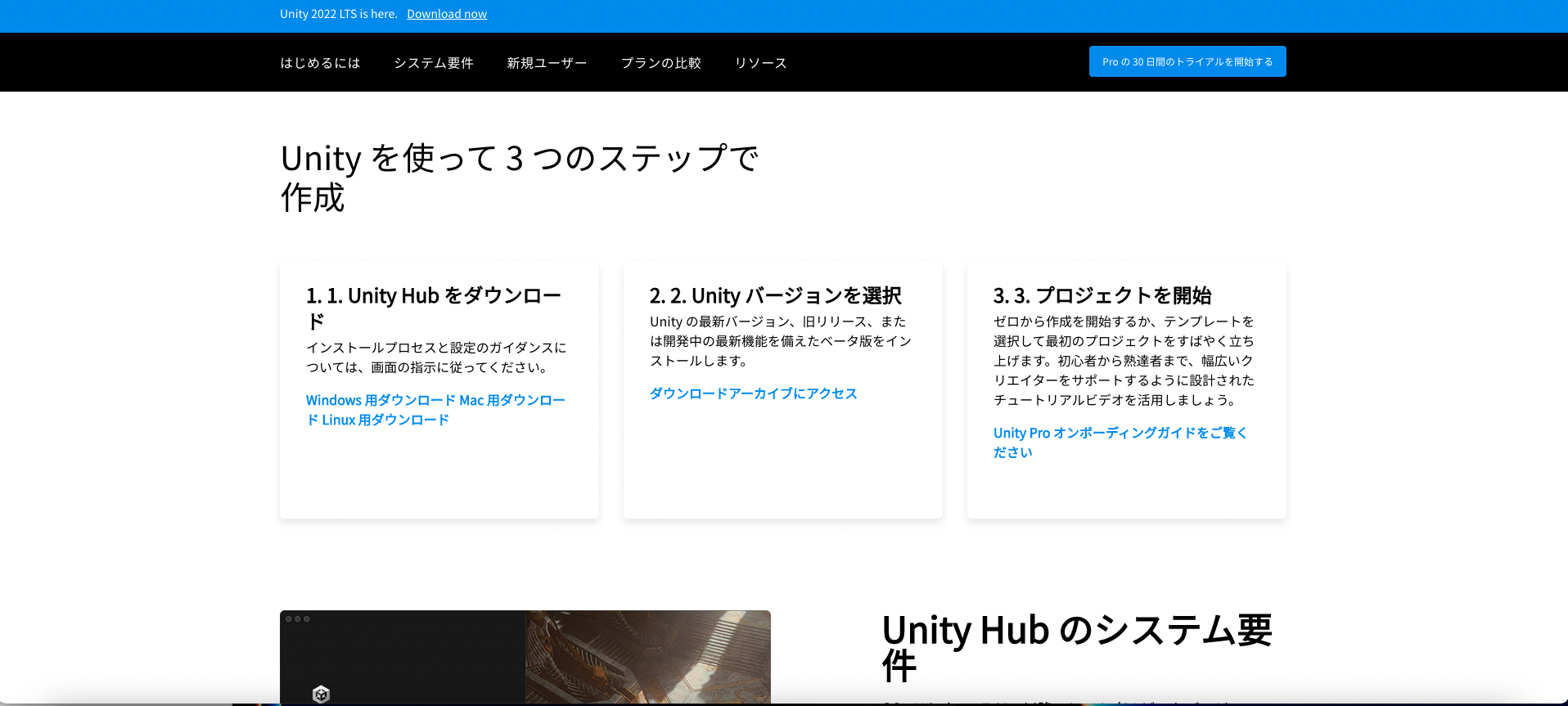Viewport: 1568px width, 706px height.
Task: Open the システム要件 navigation item
Action: pyautogui.click(x=434, y=63)
